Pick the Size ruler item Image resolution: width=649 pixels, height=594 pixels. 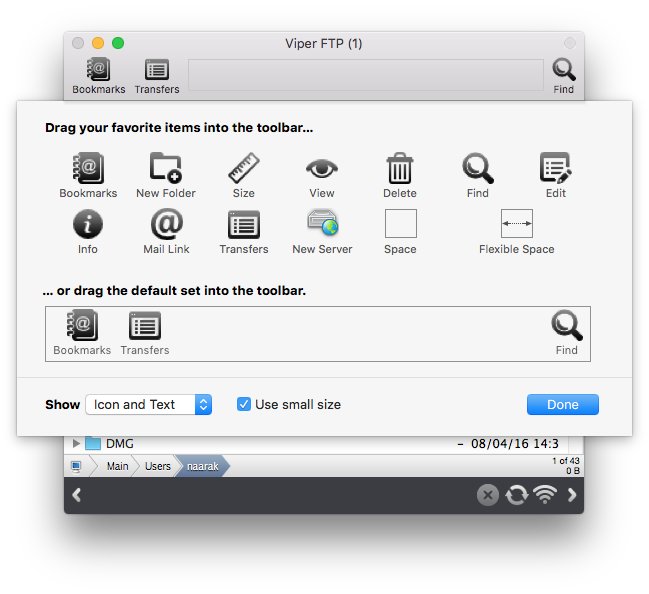click(244, 175)
